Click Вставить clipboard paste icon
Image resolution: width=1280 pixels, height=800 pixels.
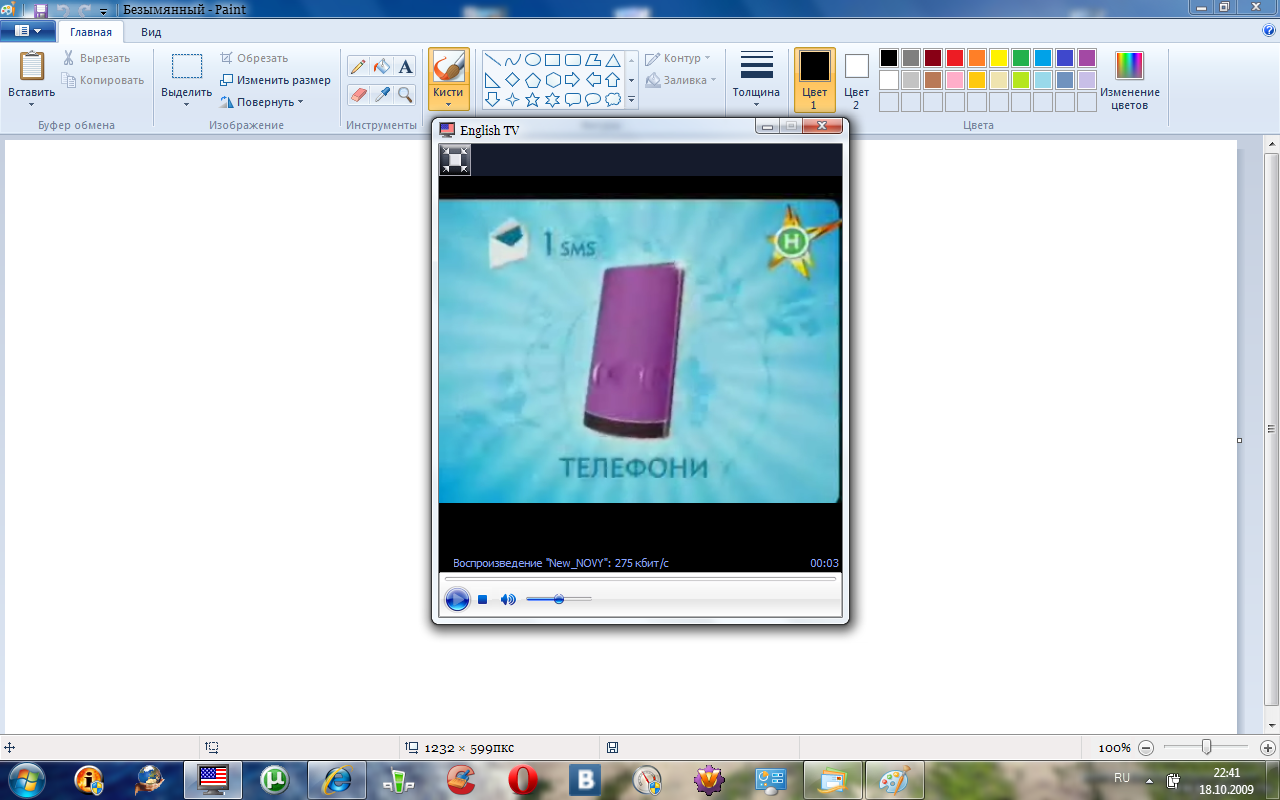[31, 67]
